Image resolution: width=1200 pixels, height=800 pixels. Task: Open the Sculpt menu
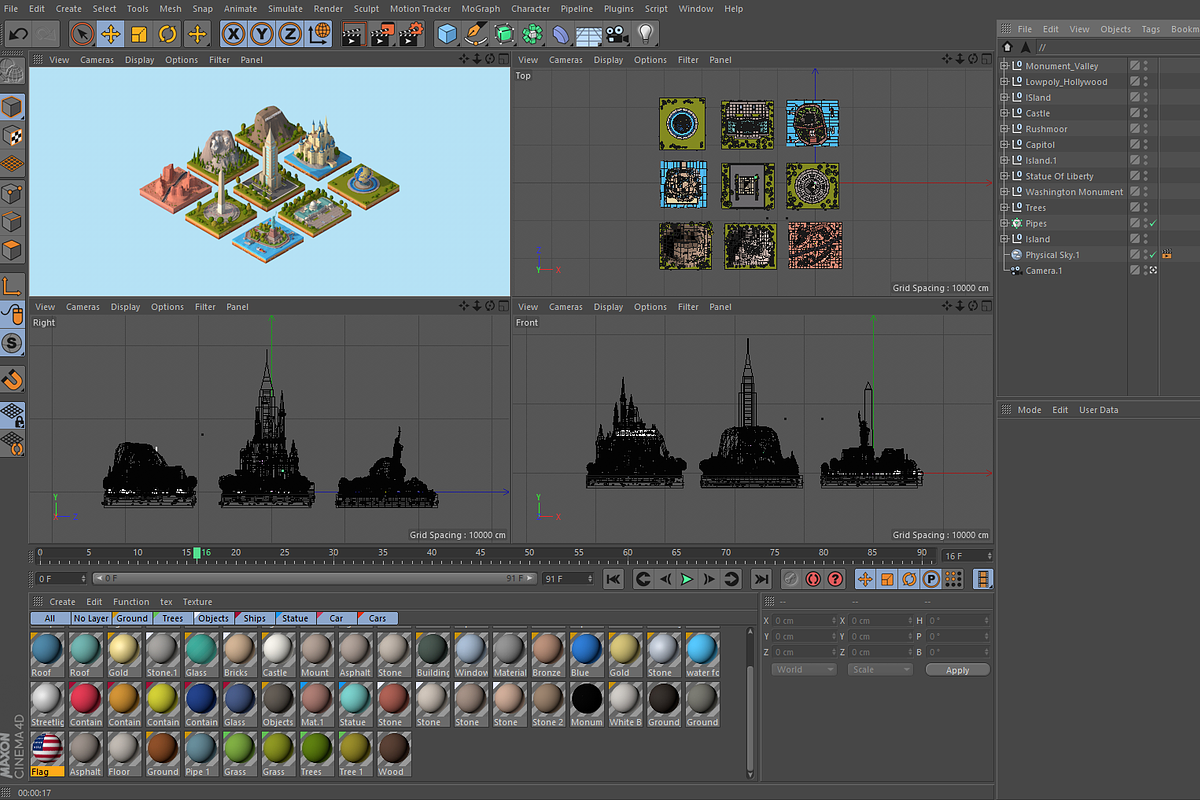(367, 9)
